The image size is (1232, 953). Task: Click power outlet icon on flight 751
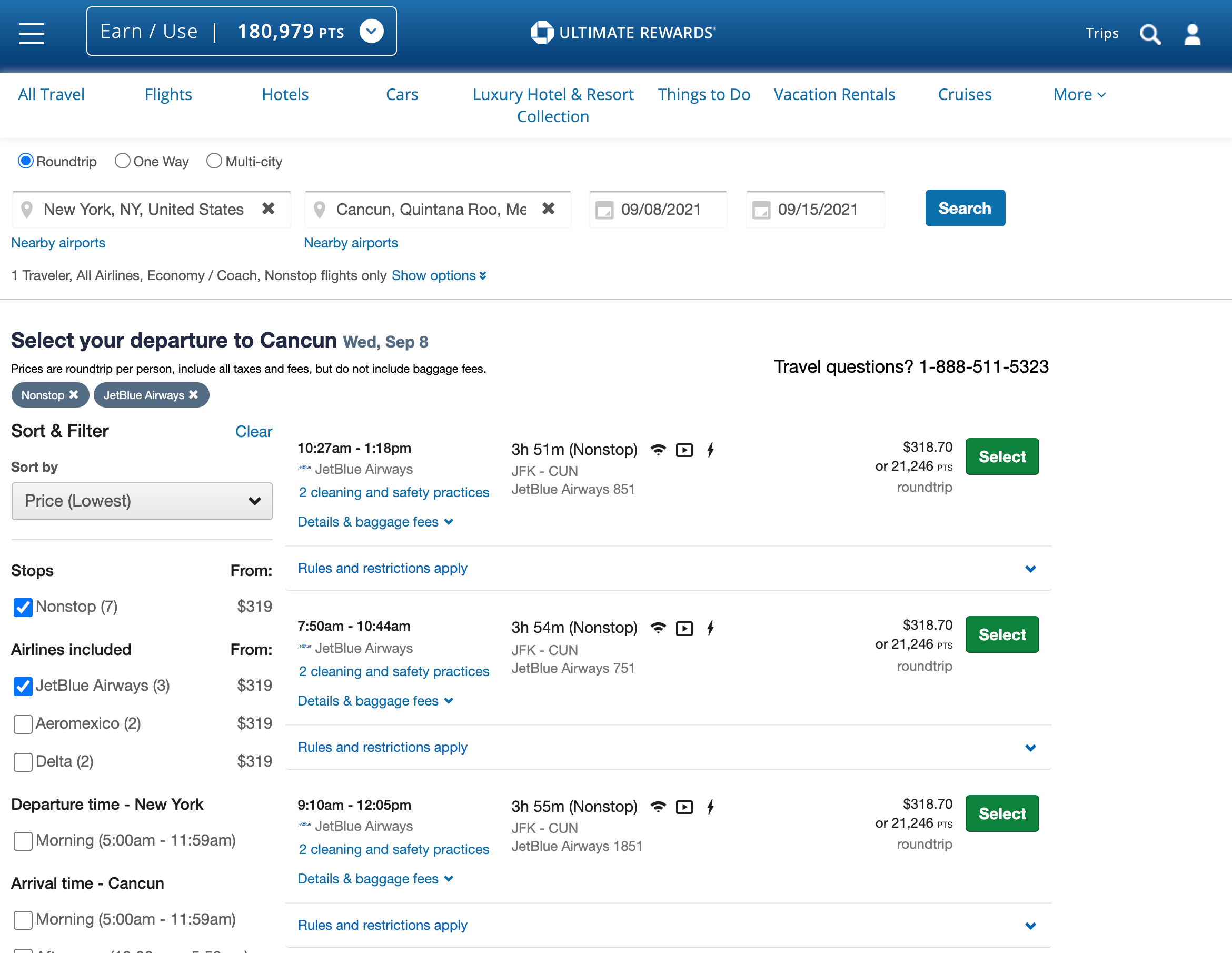pyautogui.click(x=711, y=628)
